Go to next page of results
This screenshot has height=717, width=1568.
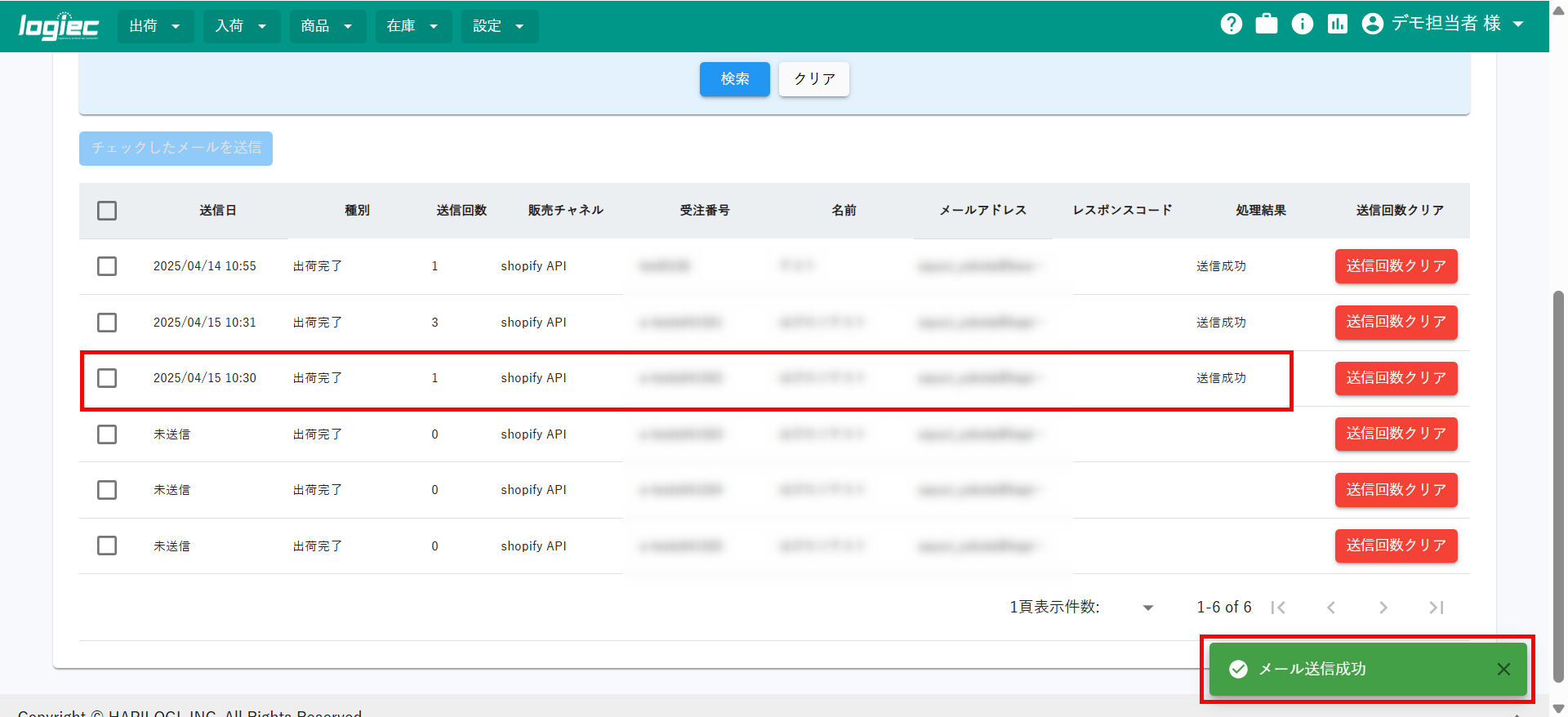[x=1383, y=608]
